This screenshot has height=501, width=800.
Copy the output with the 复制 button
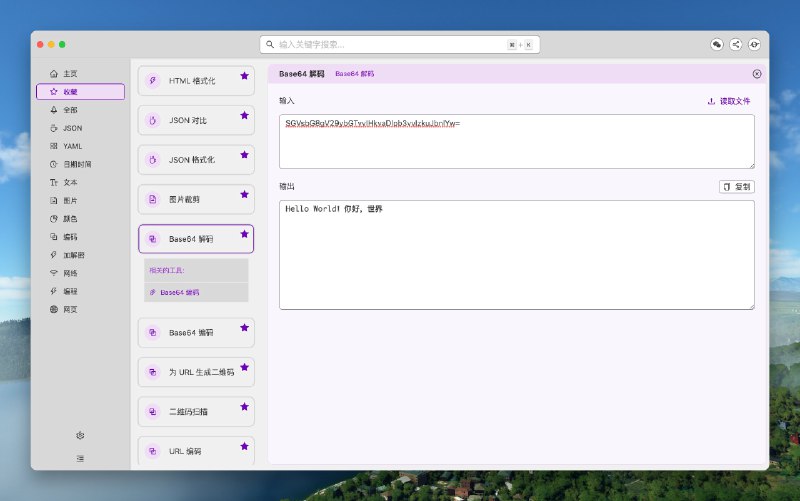tap(737, 187)
